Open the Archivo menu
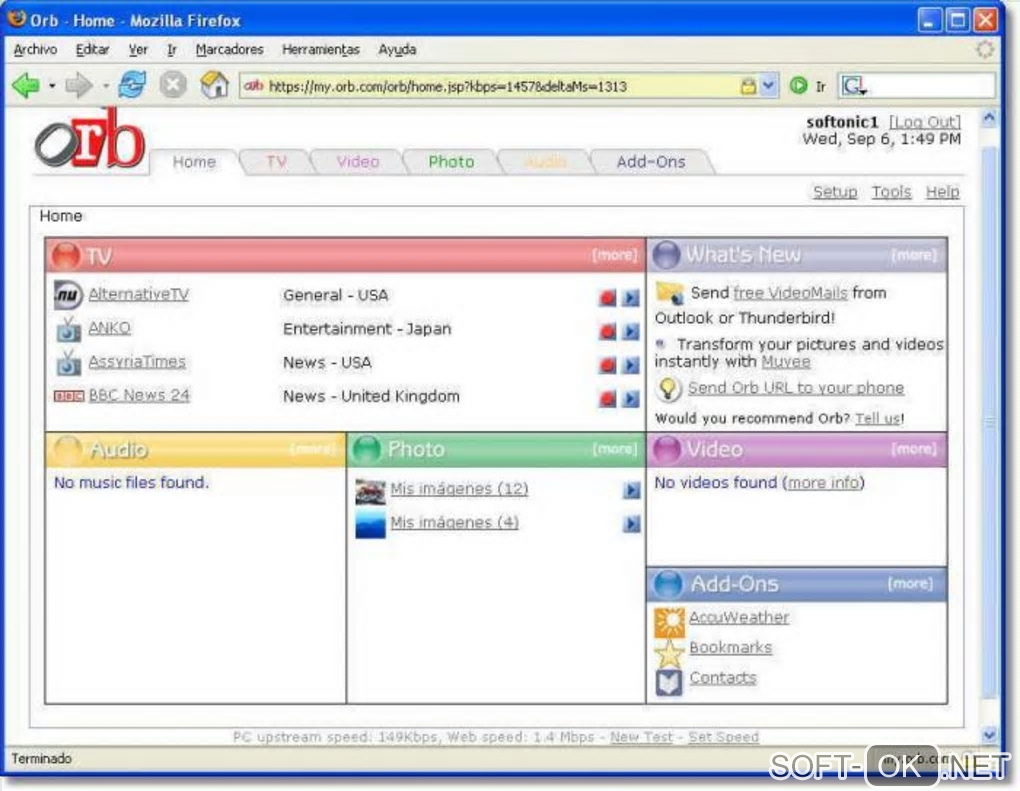The height and width of the screenshot is (791, 1020). [x=35, y=49]
